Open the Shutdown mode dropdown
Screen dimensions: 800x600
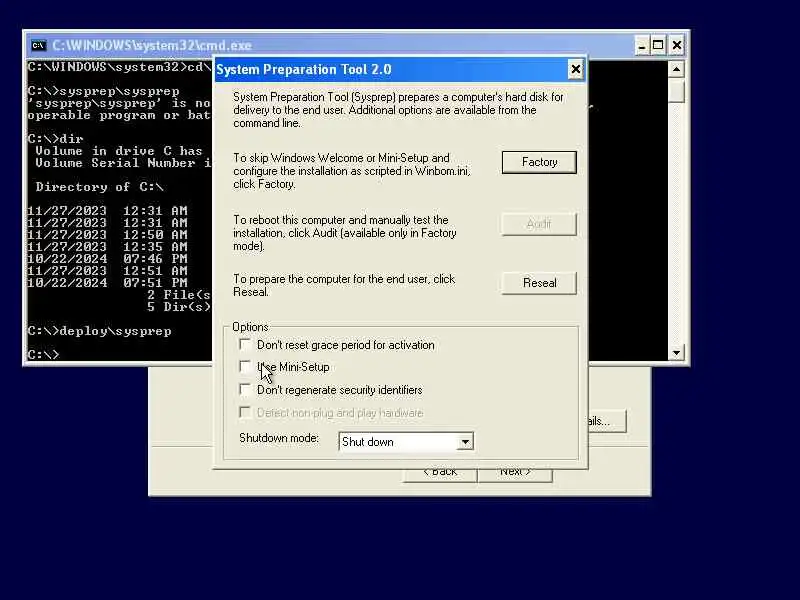point(465,442)
